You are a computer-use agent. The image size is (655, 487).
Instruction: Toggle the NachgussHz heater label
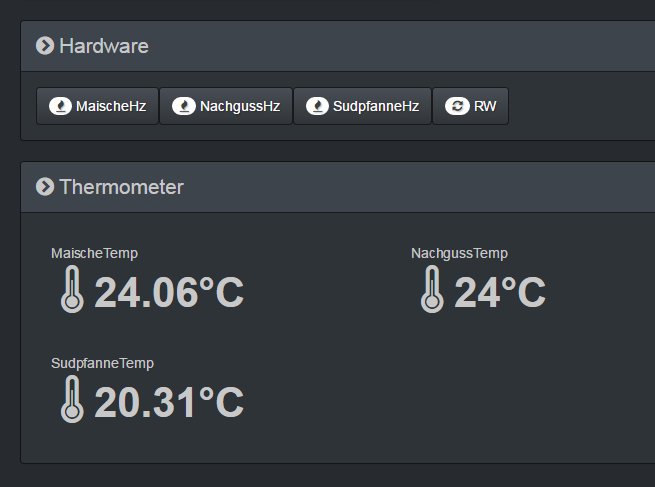[x=240, y=106]
